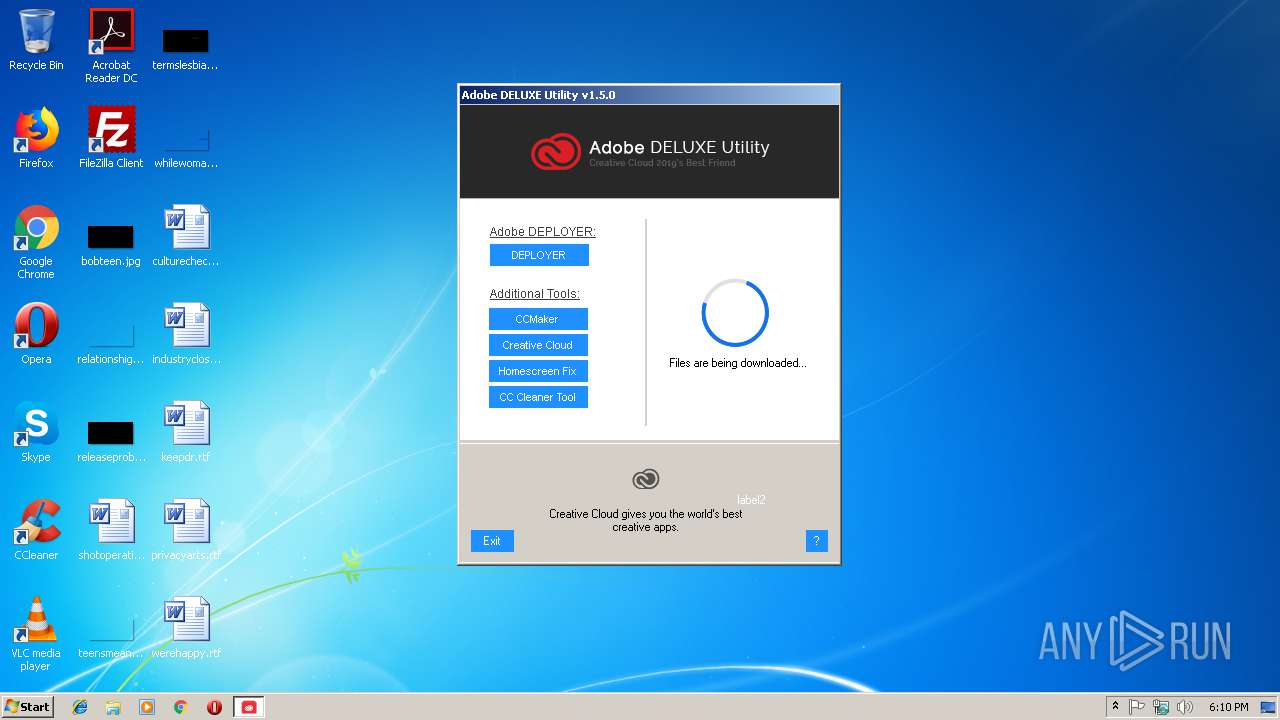Screen dimensions: 1280x720
Task: Open Internet Explorer from the taskbar
Action: [x=80, y=707]
